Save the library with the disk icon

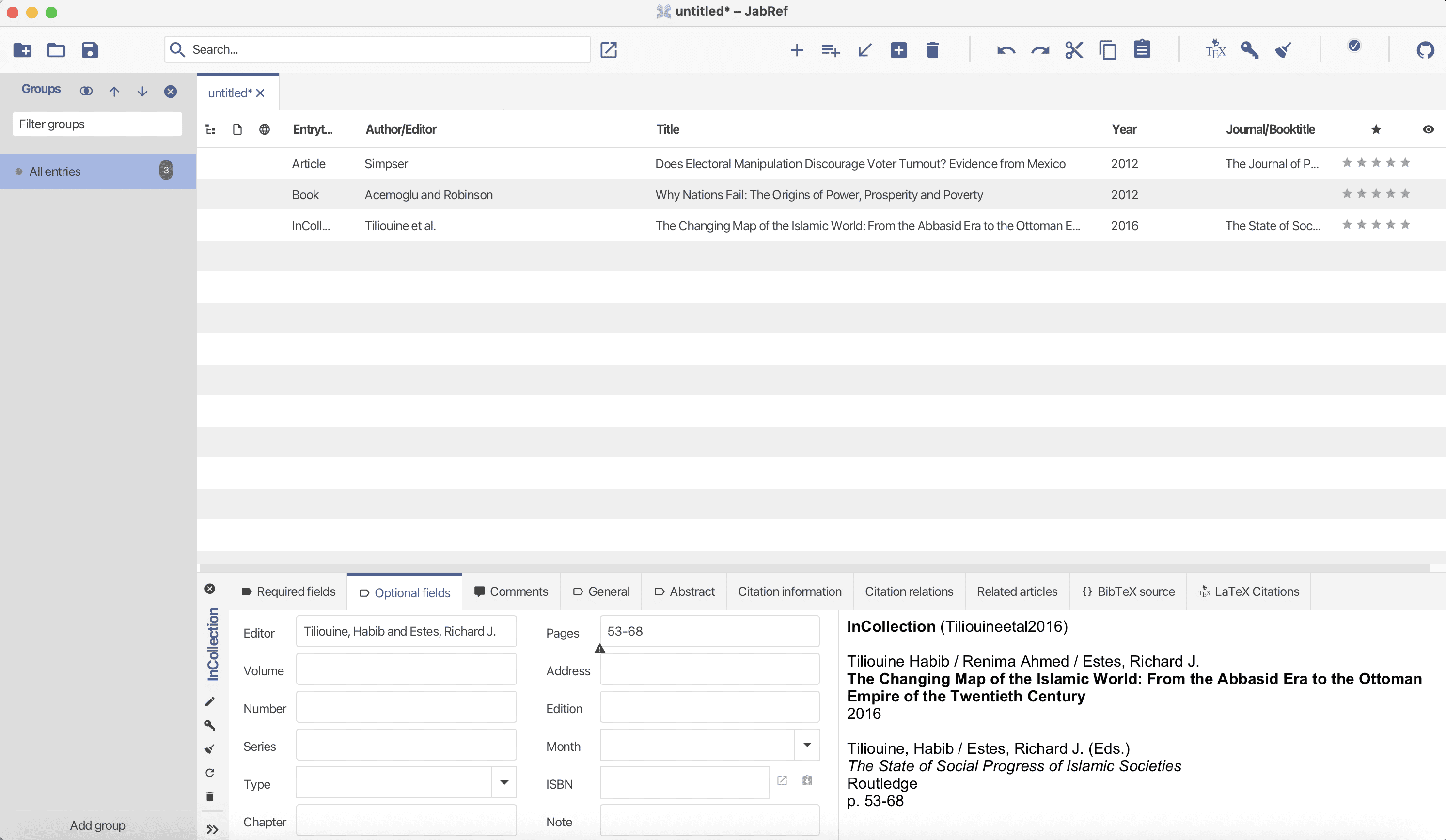[90, 50]
